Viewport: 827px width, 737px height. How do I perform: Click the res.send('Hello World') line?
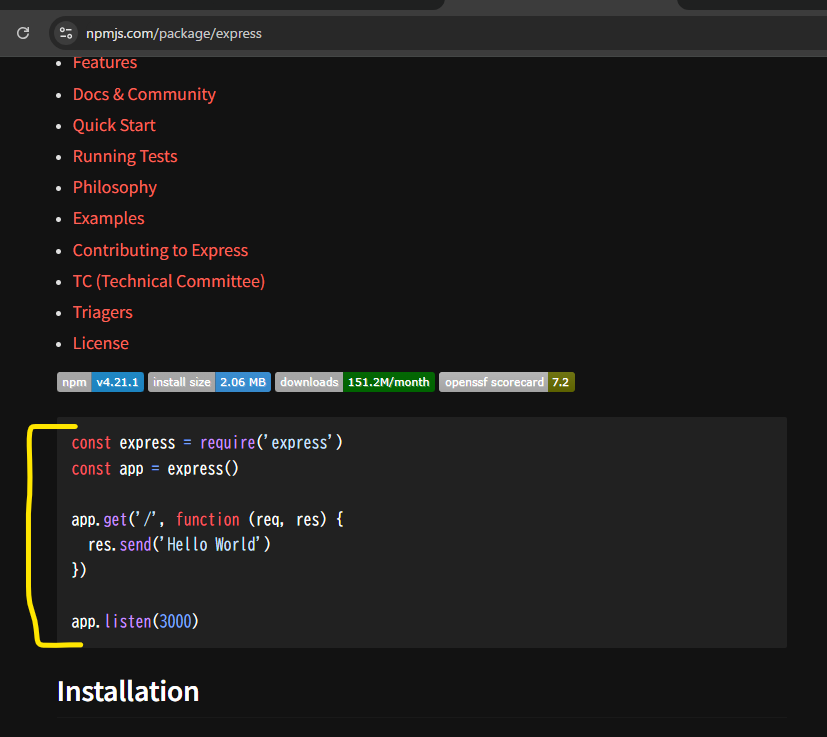(x=179, y=544)
